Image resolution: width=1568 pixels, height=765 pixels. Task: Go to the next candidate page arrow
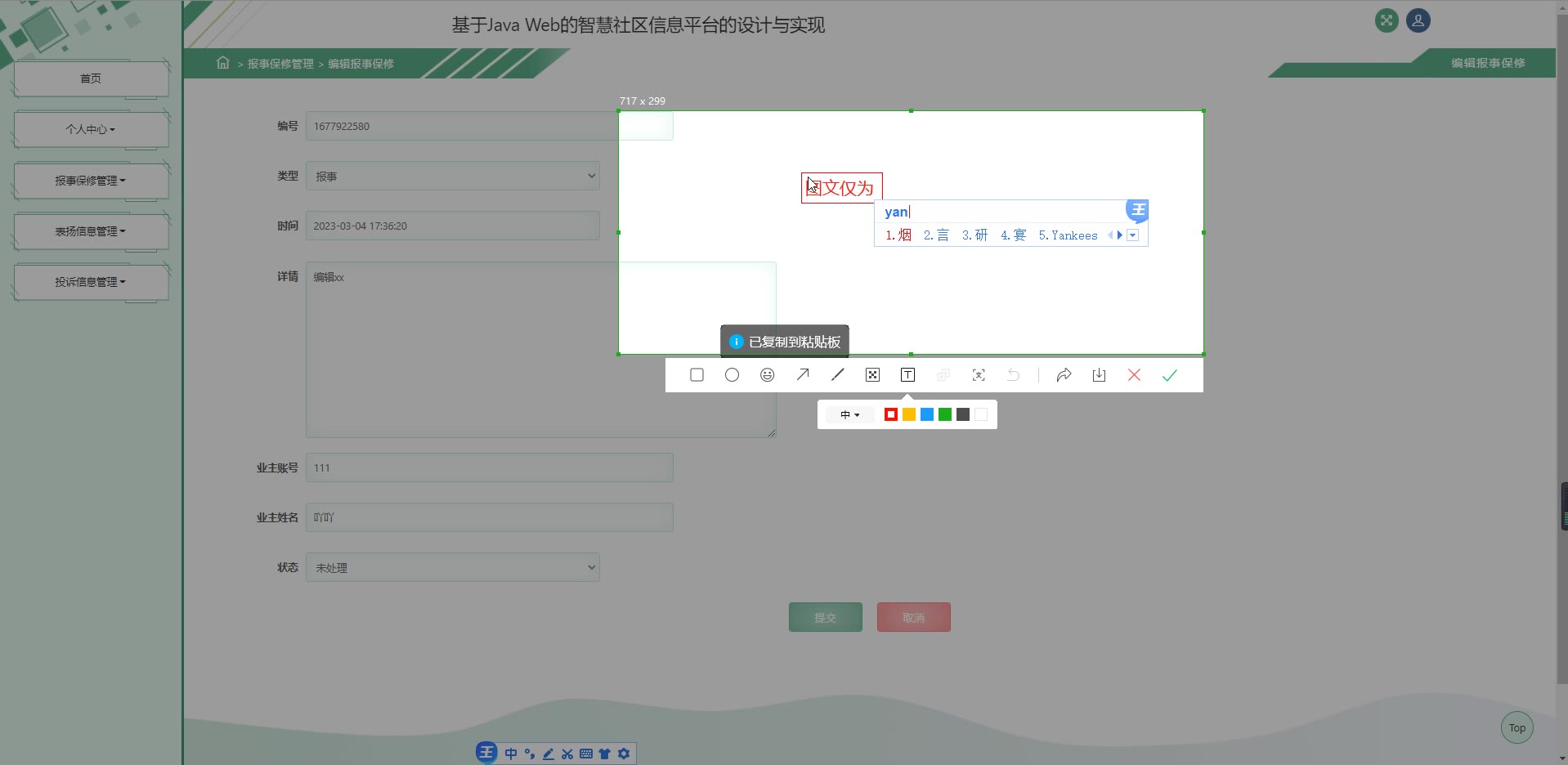tap(1120, 235)
